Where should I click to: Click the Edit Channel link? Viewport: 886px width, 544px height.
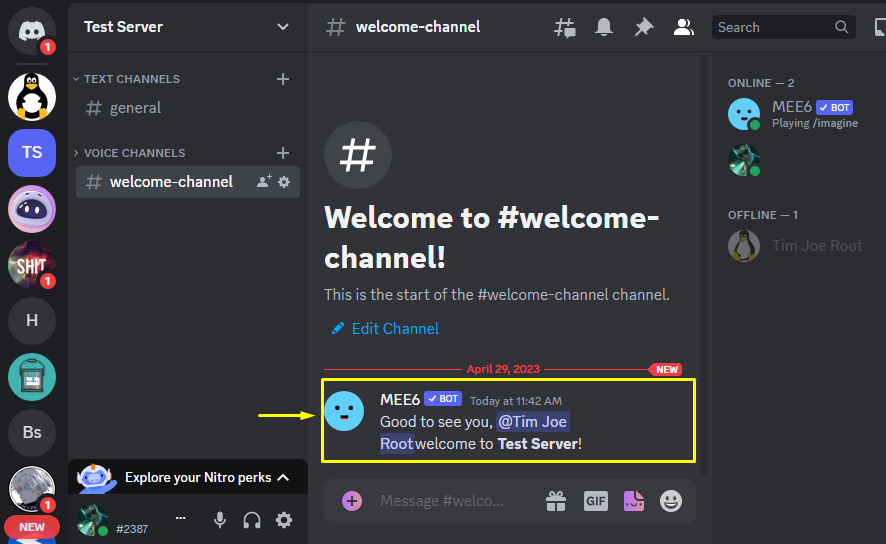click(385, 329)
